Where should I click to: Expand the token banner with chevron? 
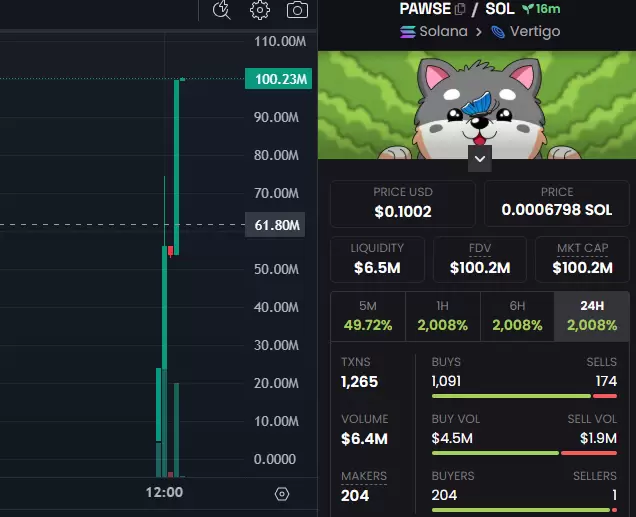coord(480,159)
